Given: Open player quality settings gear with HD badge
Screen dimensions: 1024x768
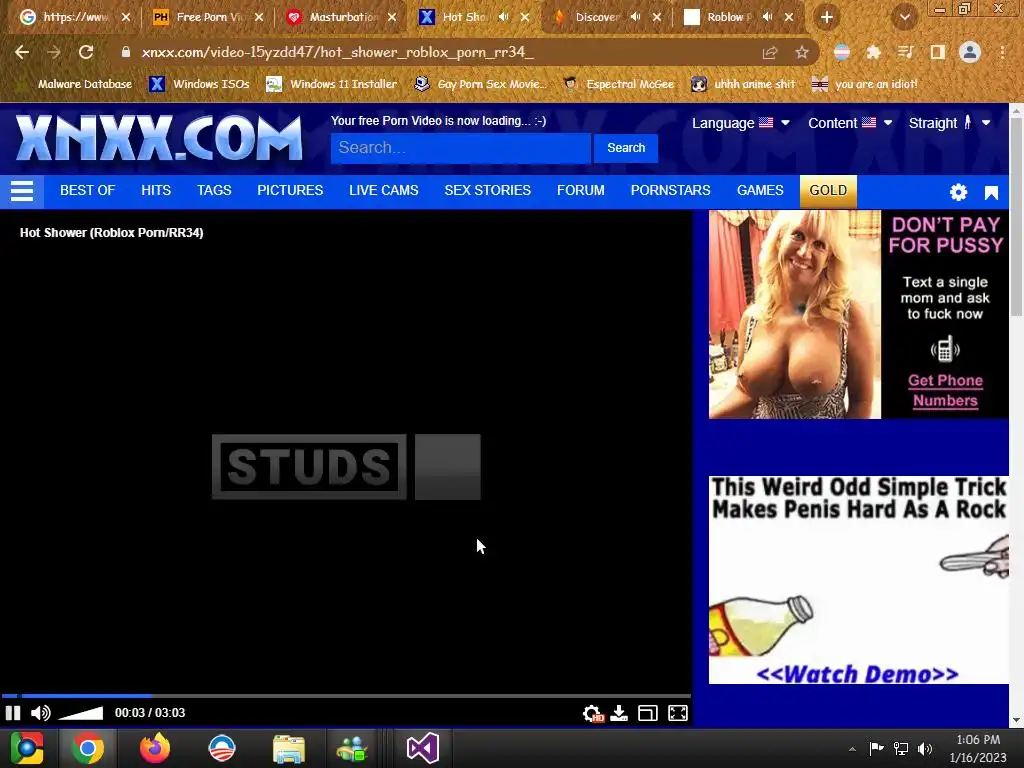Looking at the screenshot, I should click(593, 713).
